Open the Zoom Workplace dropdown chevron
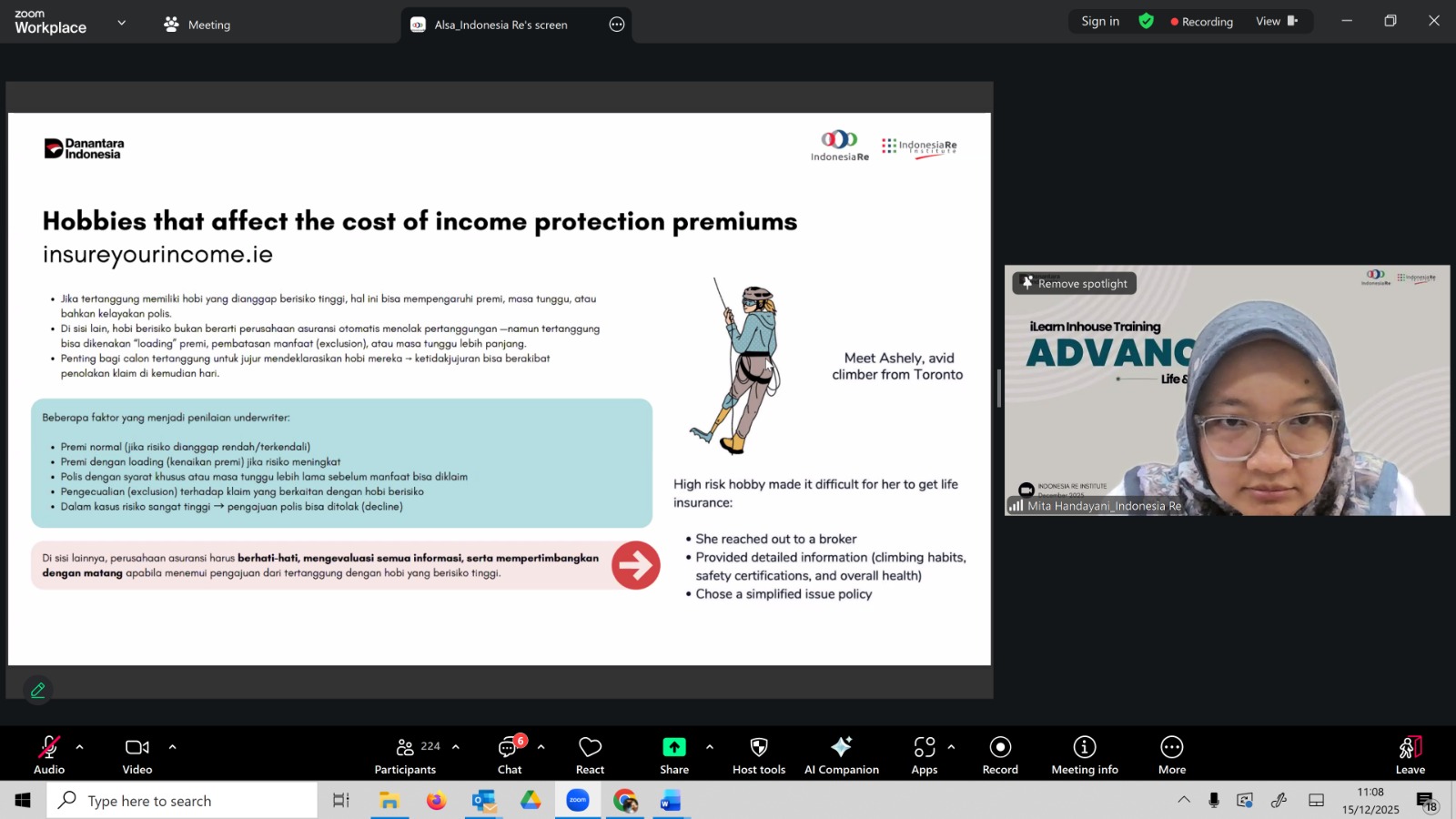This screenshot has width=1456, height=819. point(122,23)
